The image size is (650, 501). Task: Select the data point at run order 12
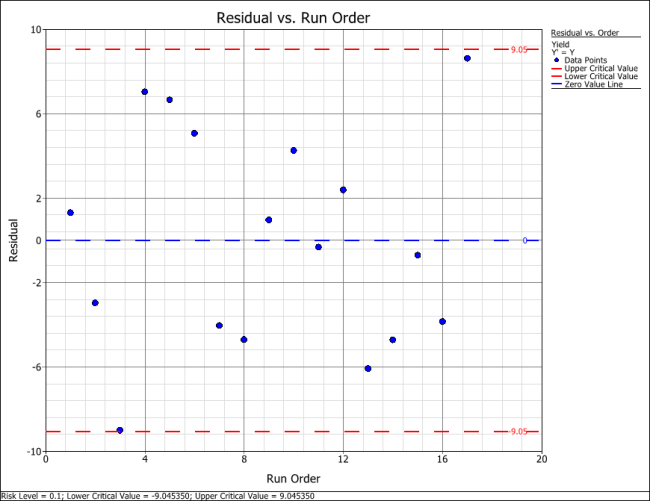click(x=343, y=190)
